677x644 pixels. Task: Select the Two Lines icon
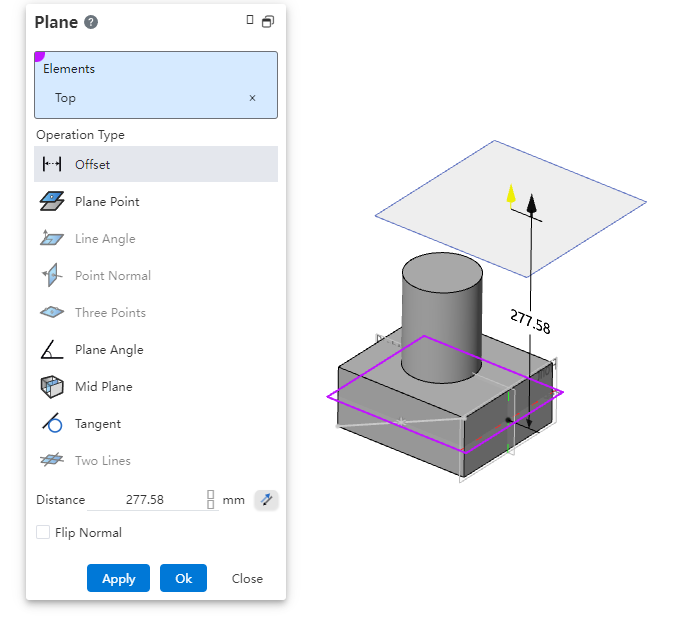(52, 460)
